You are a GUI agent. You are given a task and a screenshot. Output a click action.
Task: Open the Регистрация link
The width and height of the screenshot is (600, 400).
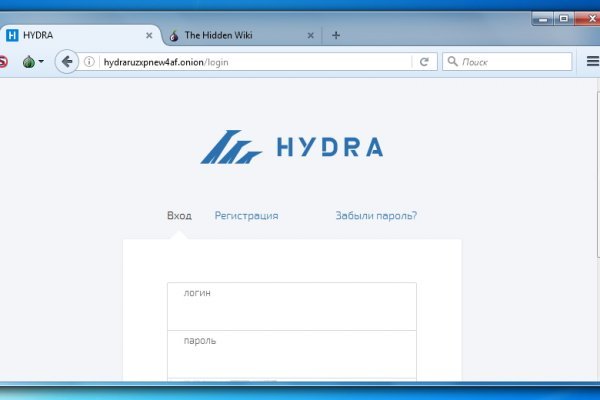pyautogui.click(x=246, y=215)
